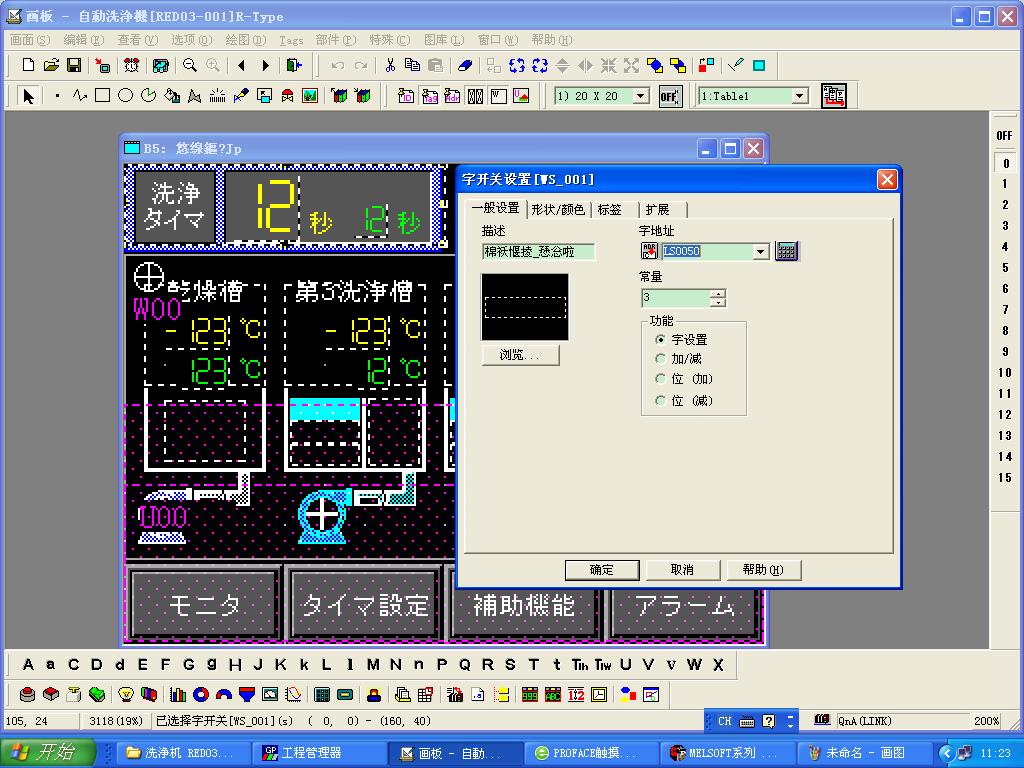Pick the circle drawing tool

[125, 96]
